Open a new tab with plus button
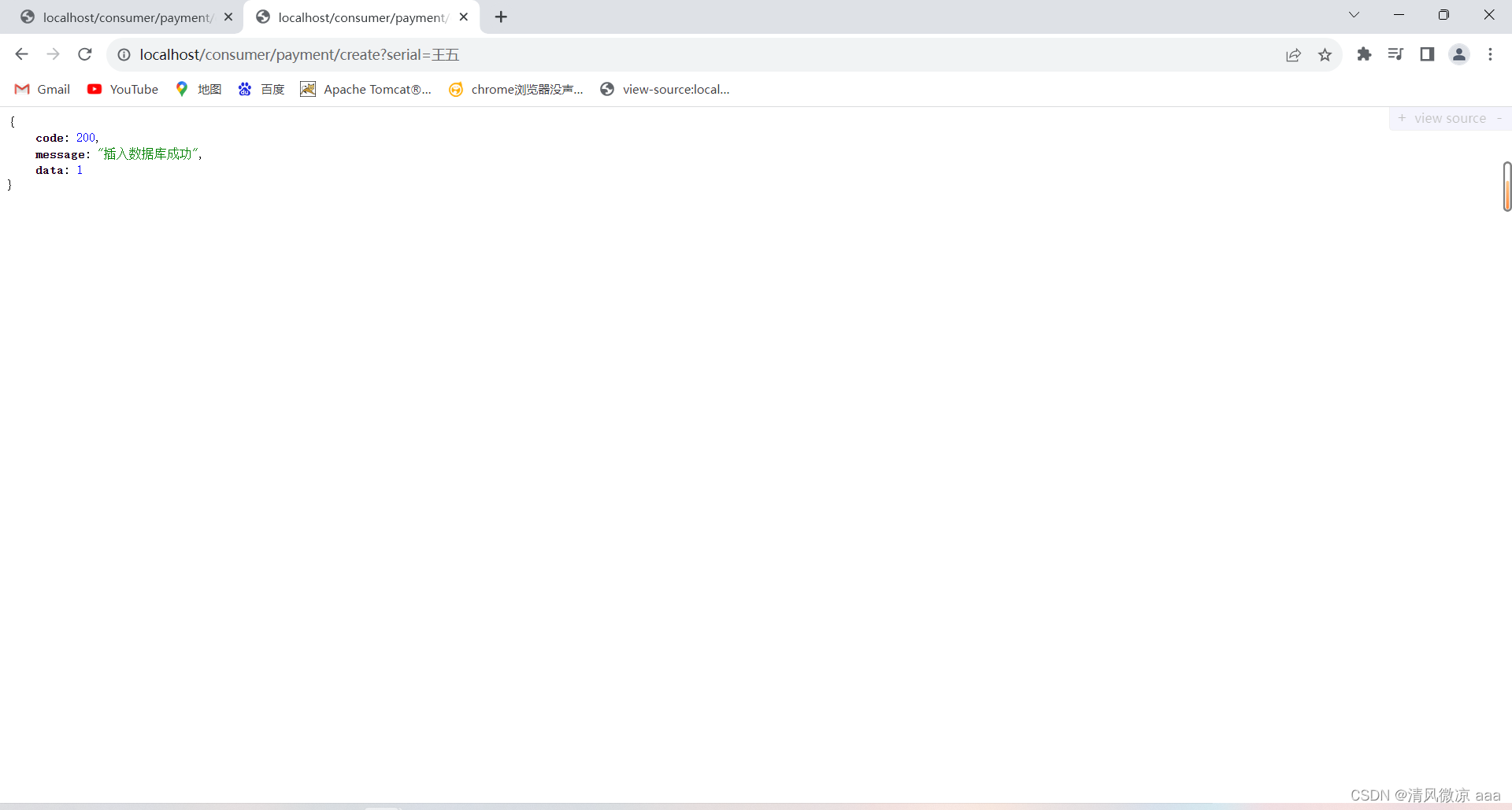Screen dimensions: 1512x810 click(501, 17)
